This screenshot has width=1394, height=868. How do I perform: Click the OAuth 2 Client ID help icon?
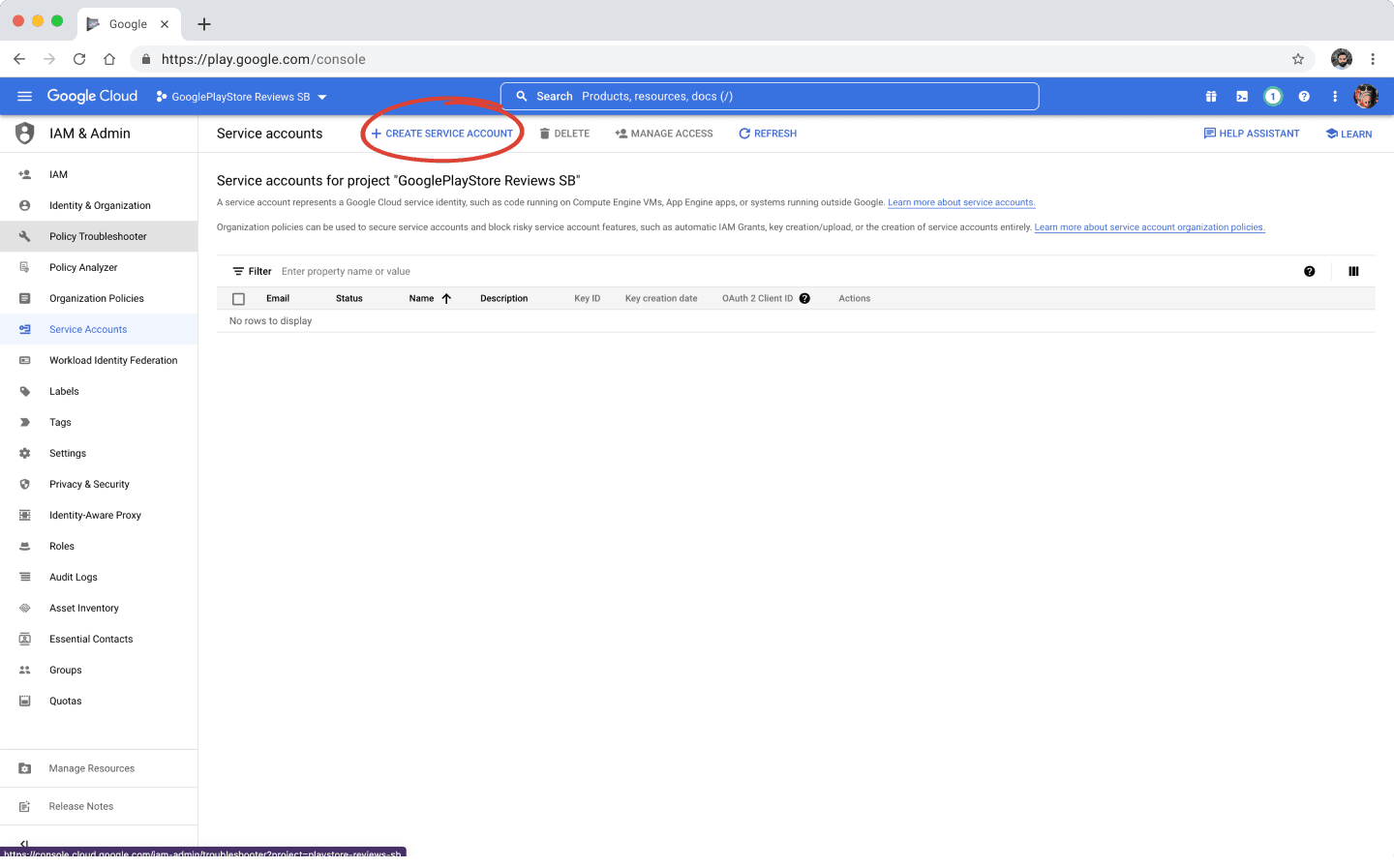tap(804, 298)
